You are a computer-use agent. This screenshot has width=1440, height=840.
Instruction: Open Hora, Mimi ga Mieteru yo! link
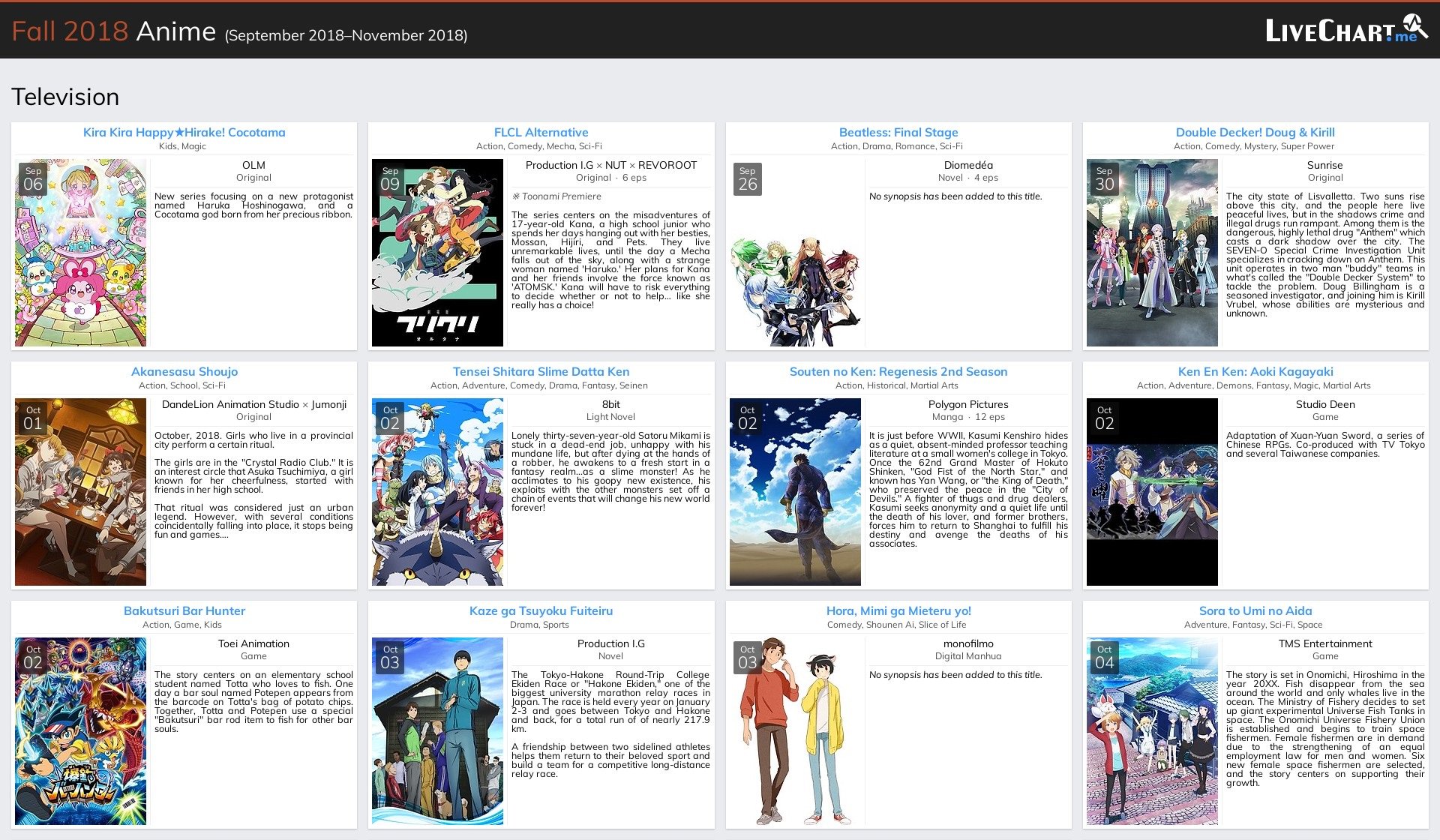(898, 610)
